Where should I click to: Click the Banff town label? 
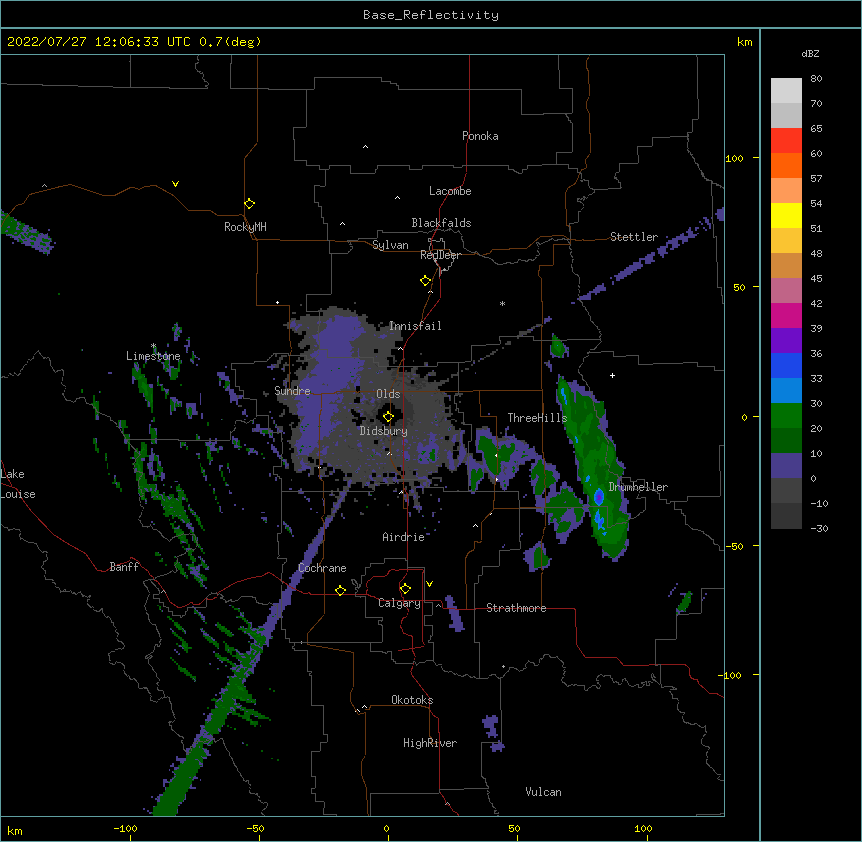124,567
